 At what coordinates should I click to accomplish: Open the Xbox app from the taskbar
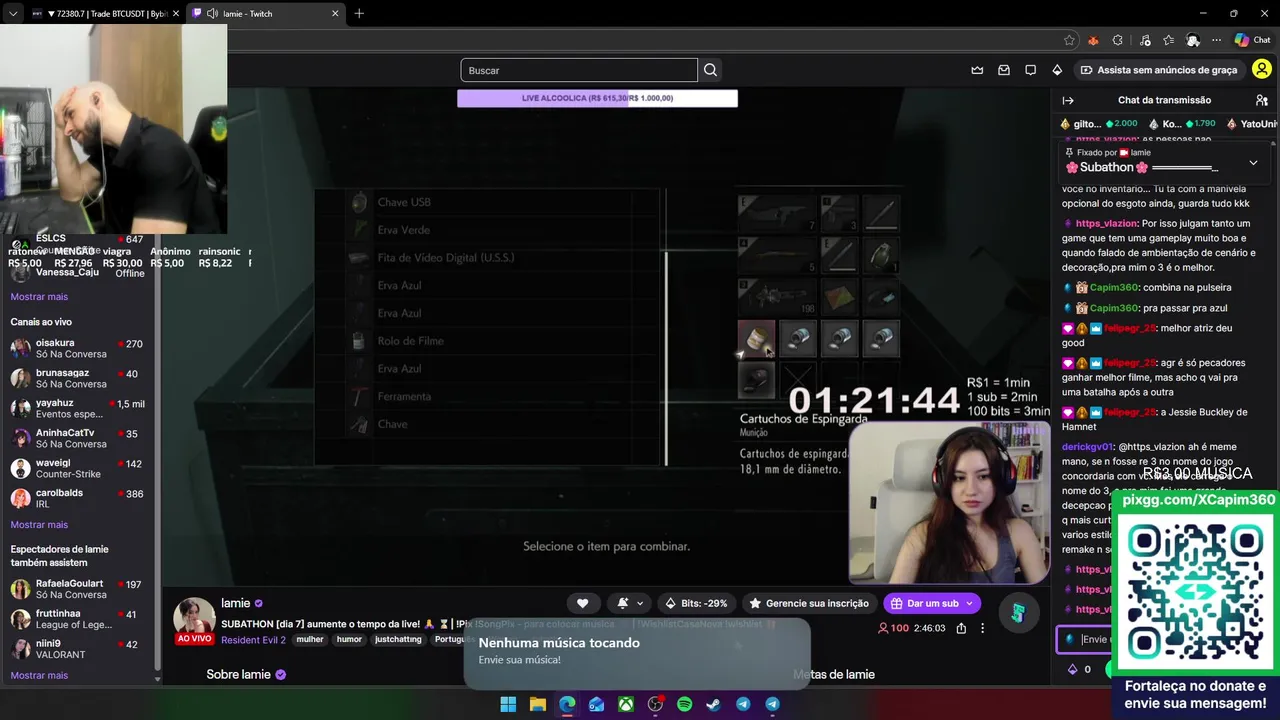[625, 704]
